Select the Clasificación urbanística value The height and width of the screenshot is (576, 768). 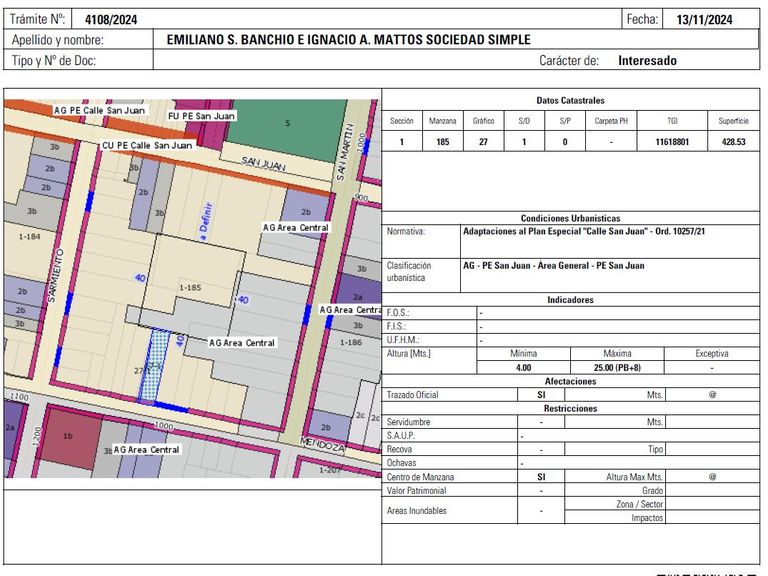coord(553,265)
